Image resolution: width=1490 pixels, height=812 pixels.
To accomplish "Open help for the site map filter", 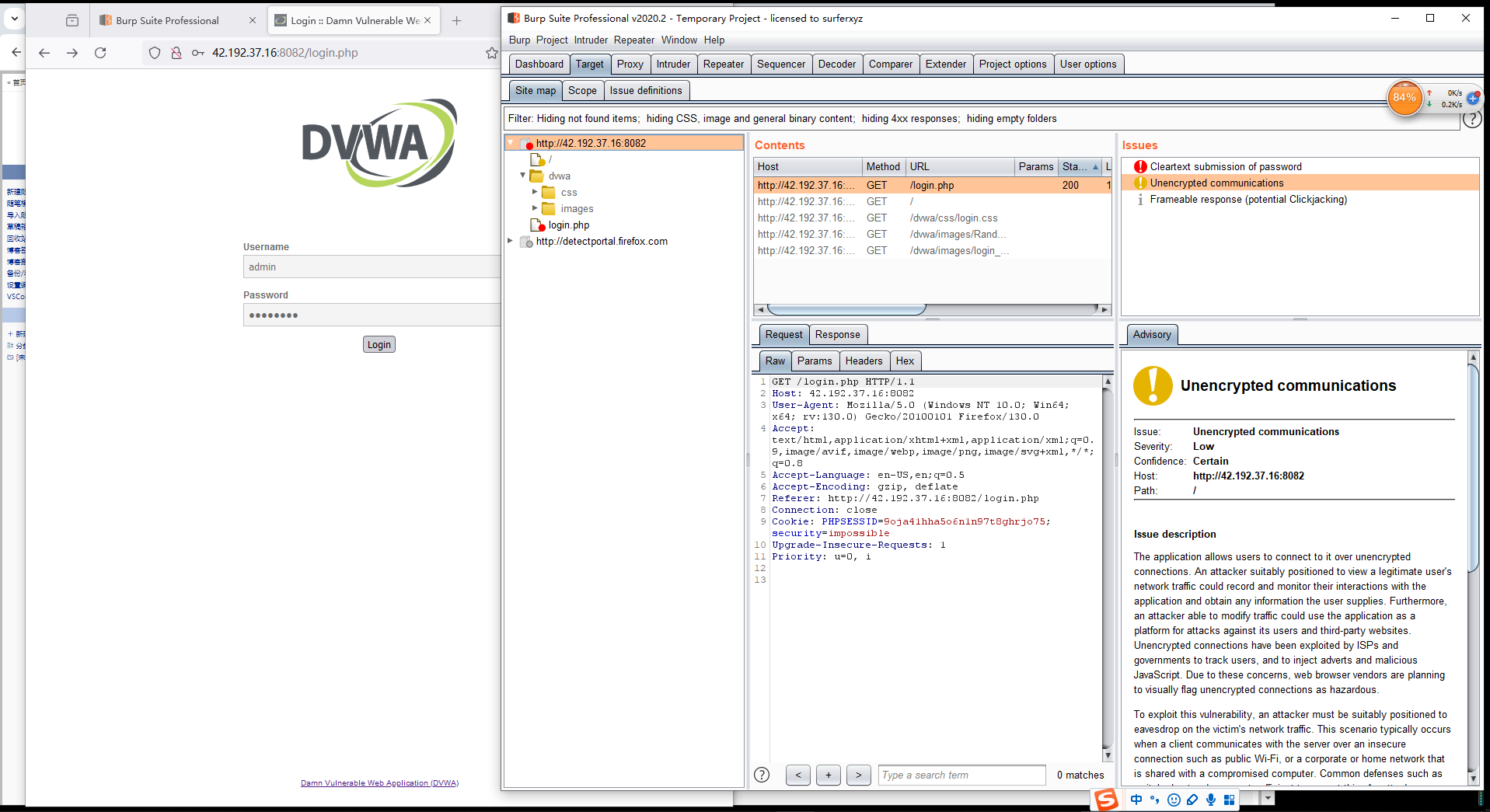I will [x=1471, y=119].
